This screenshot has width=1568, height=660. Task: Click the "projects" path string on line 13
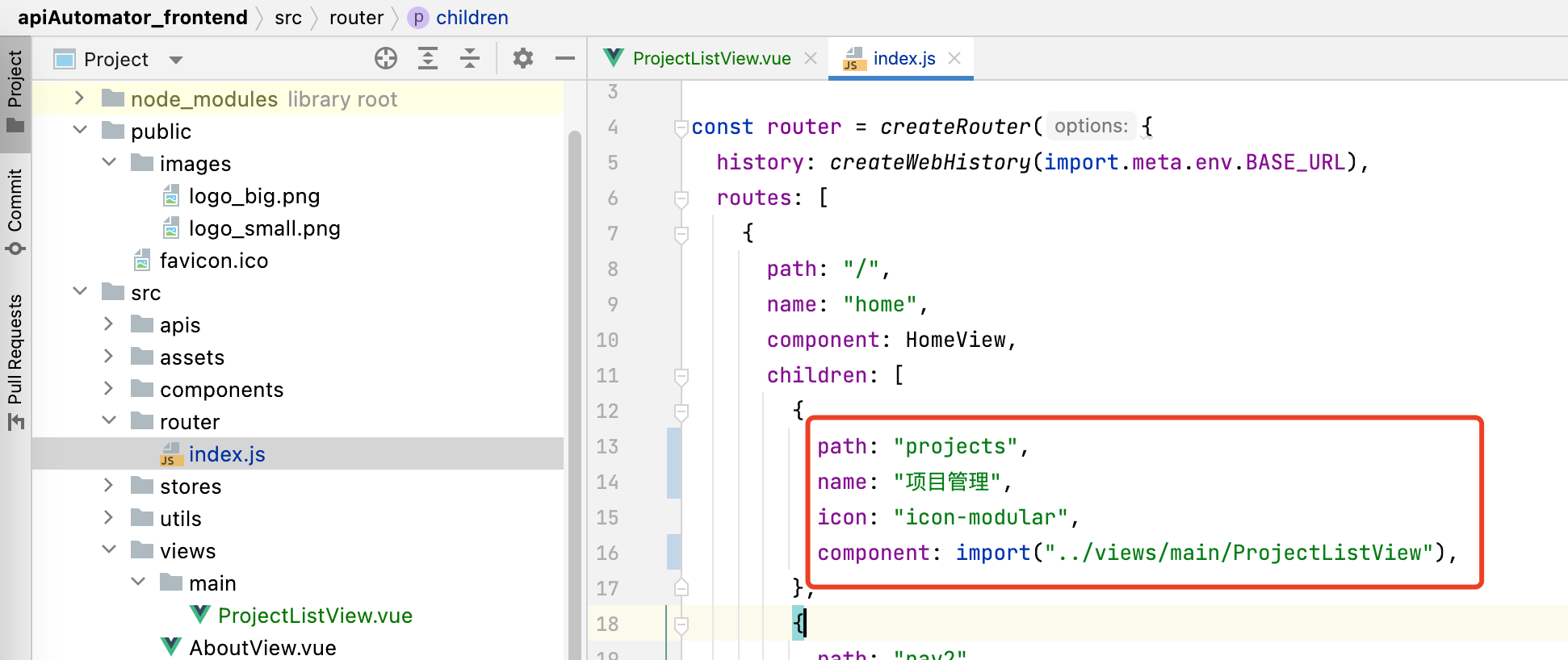pyautogui.click(x=956, y=446)
